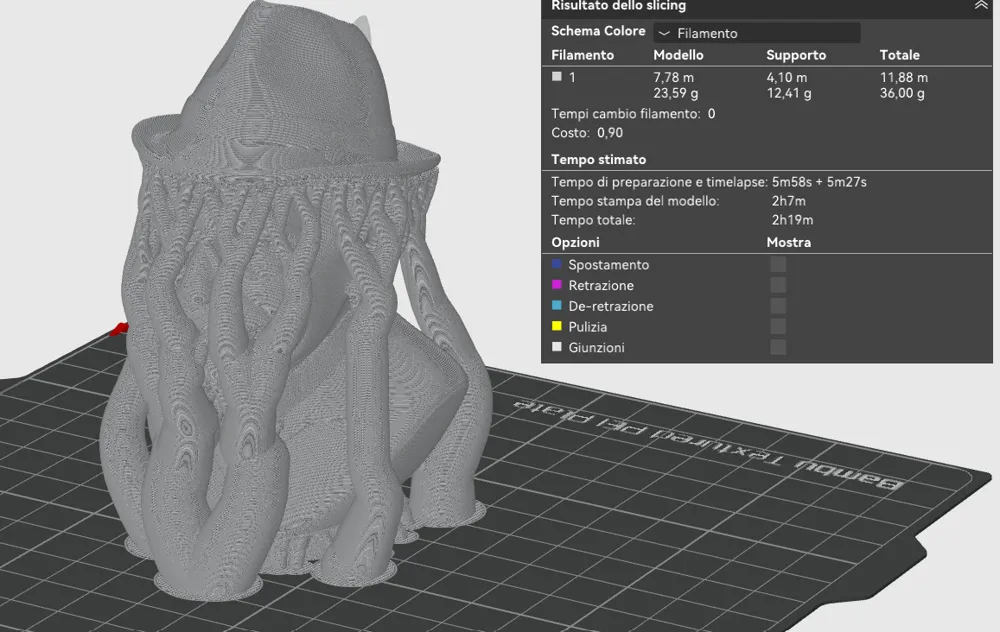1000x632 pixels.
Task: Click the De-retrazione cyan color swatch
Action: [x=557, y=305]
